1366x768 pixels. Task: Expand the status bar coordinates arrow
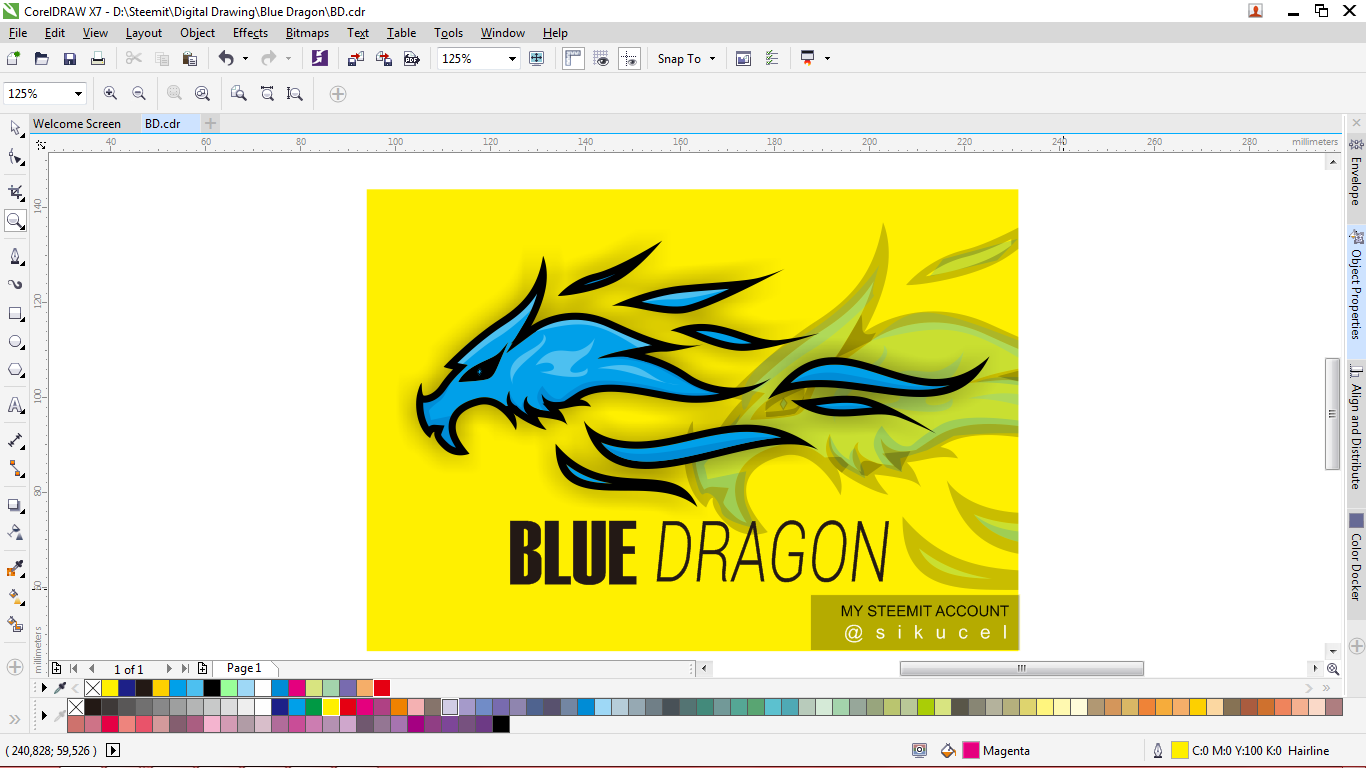point(112,750)
